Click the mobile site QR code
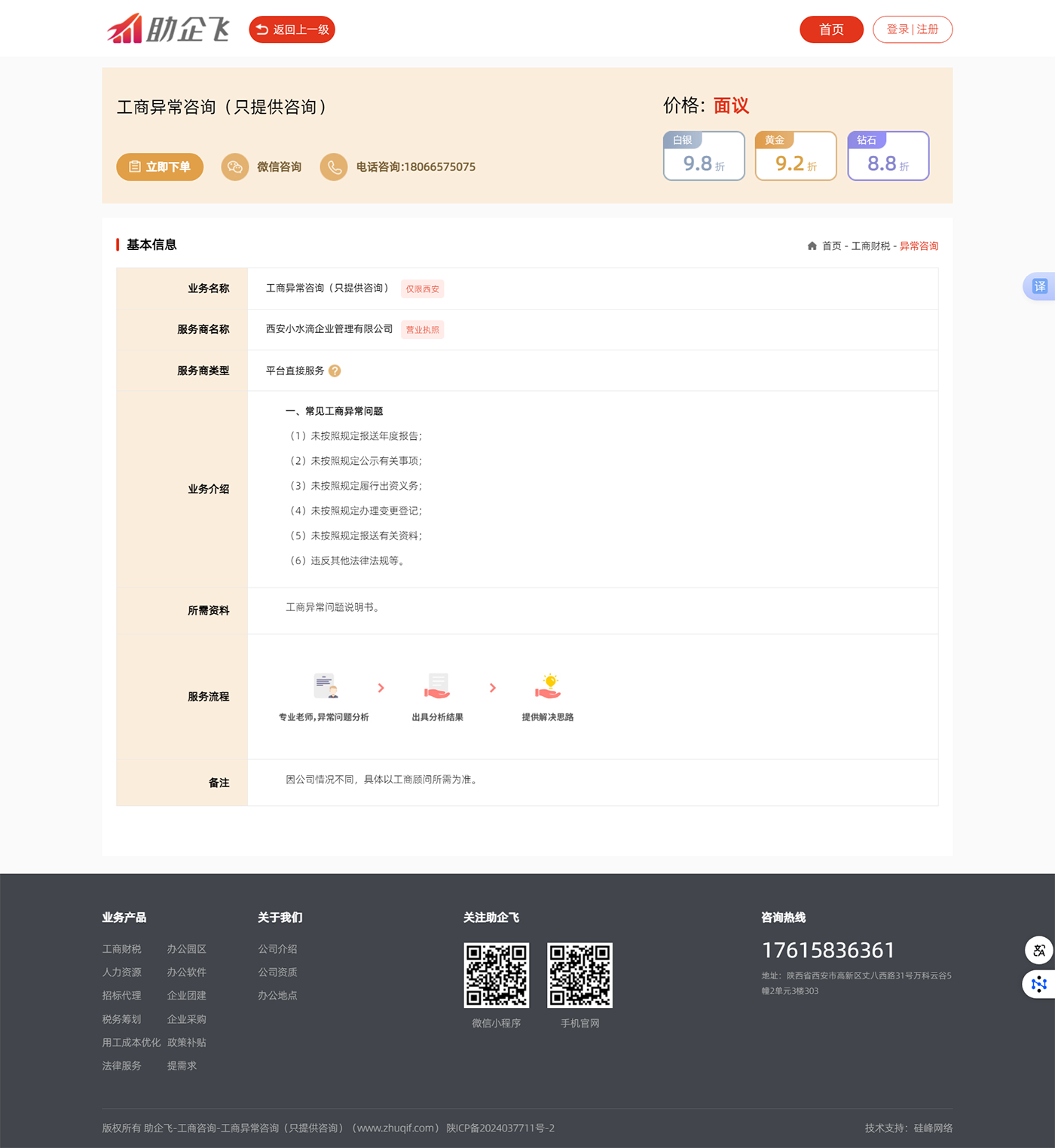Image resolution: width=1055 pixels, height=1148 pixels. coord(579,975)
